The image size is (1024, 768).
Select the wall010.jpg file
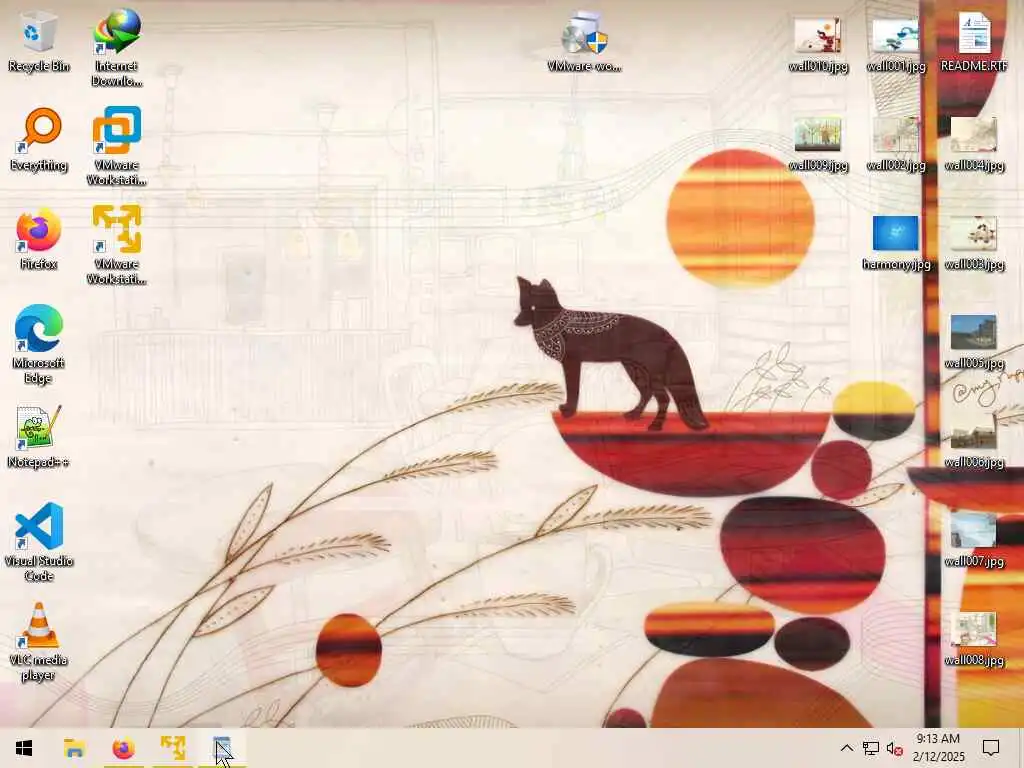click(818, 46)
